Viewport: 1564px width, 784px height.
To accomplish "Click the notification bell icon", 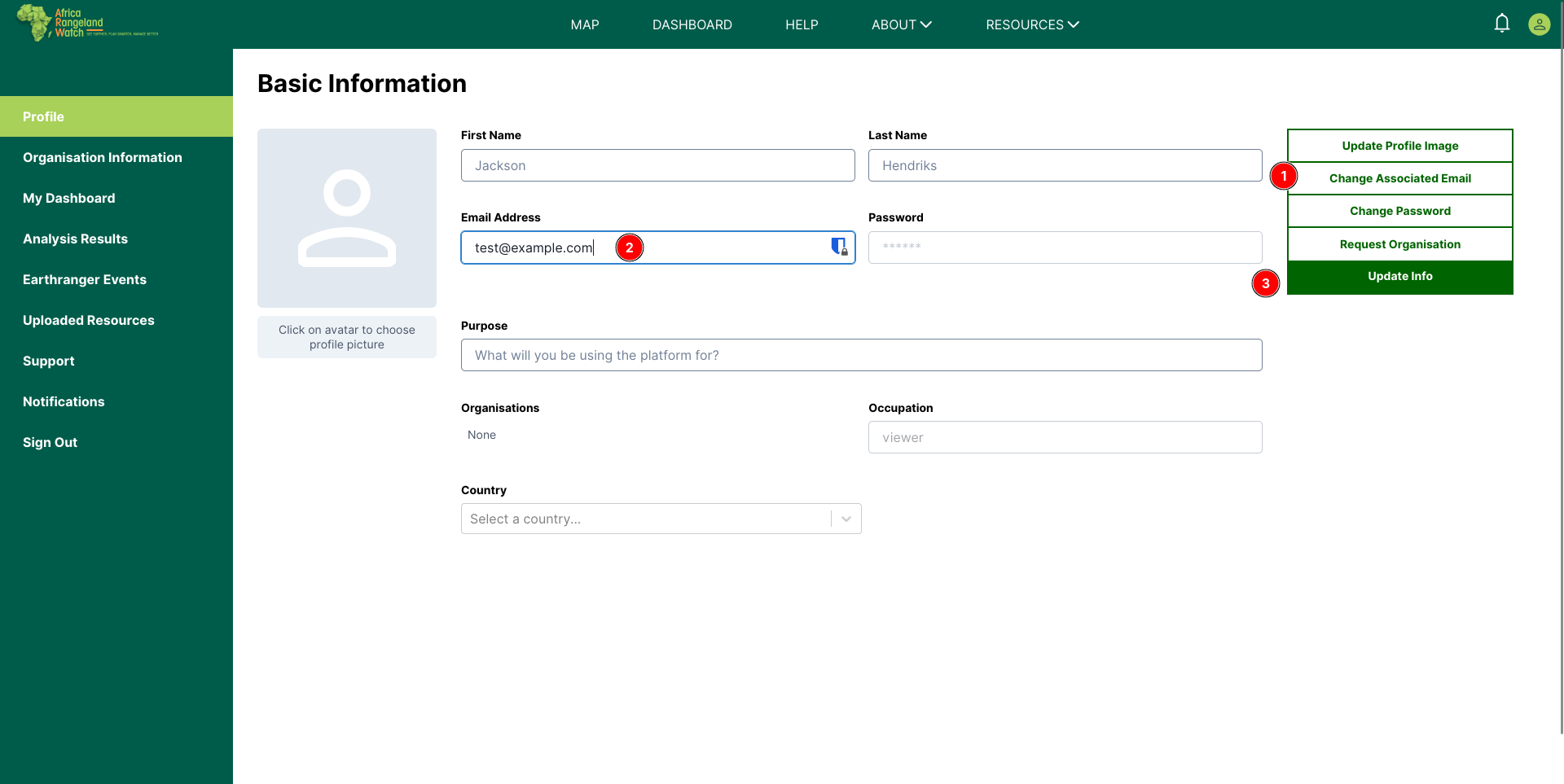I will pyautogui.click(x=1502, y=24).
